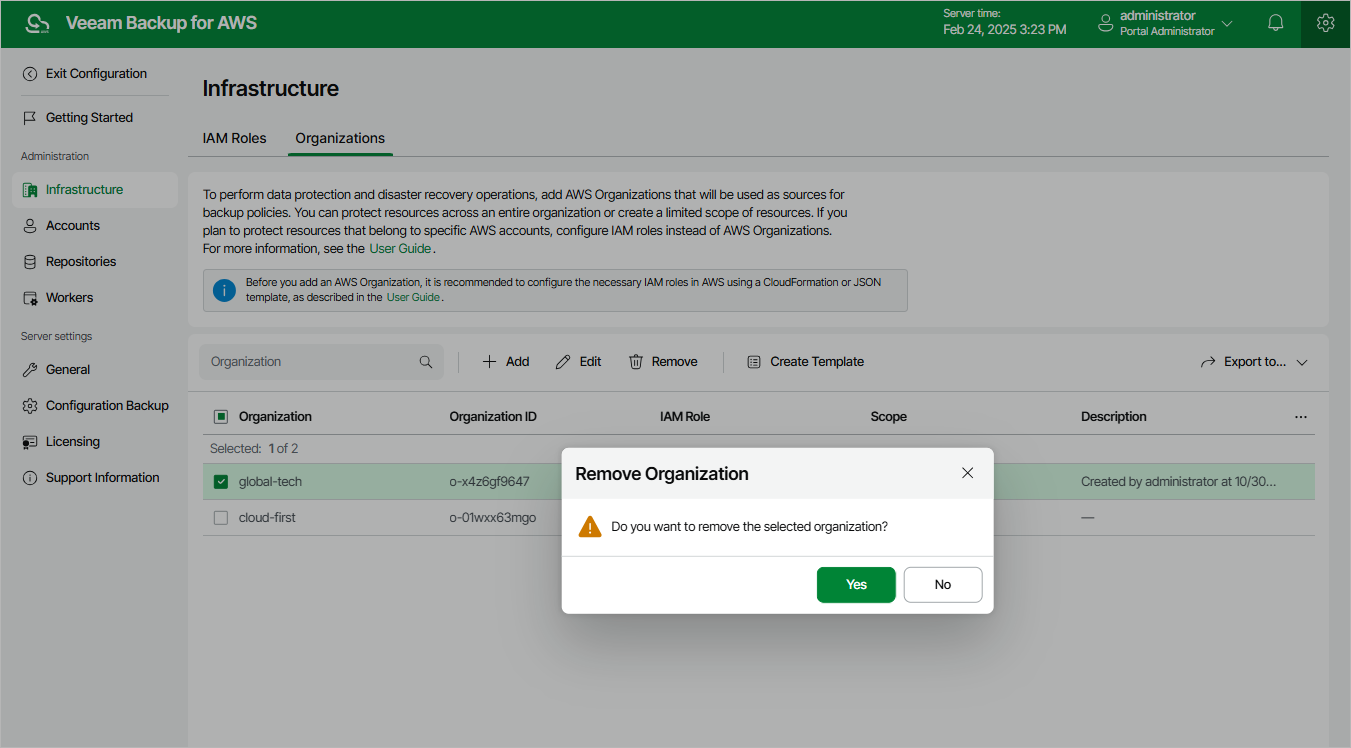Image resolution: width=1351 pixels, height=748 pixels.
Task: Click the Remove trash icon
Action: pos(636,362)
